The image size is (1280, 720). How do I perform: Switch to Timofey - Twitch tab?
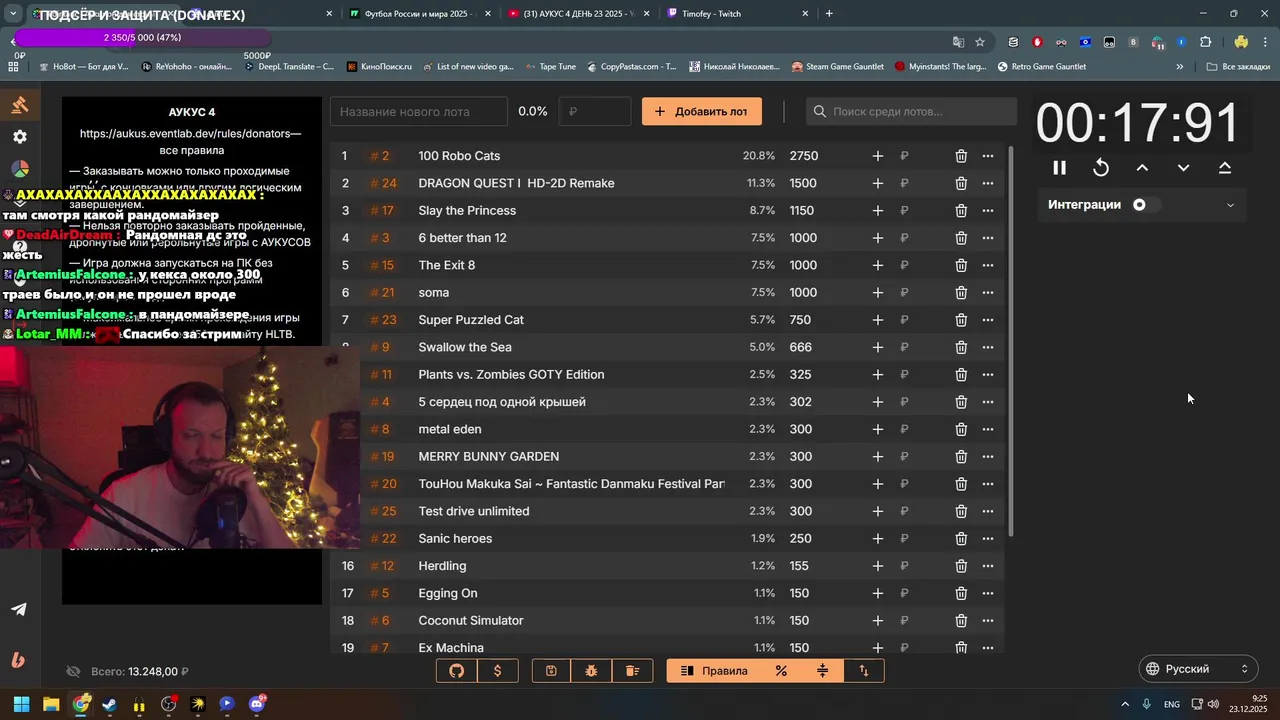[x=737, y=14]
